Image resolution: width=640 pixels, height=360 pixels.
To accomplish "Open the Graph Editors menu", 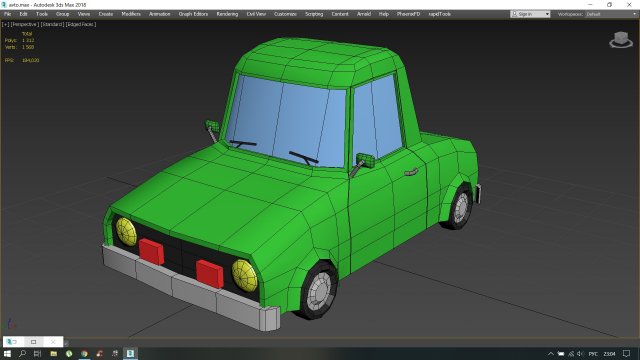I will [193, 14].
